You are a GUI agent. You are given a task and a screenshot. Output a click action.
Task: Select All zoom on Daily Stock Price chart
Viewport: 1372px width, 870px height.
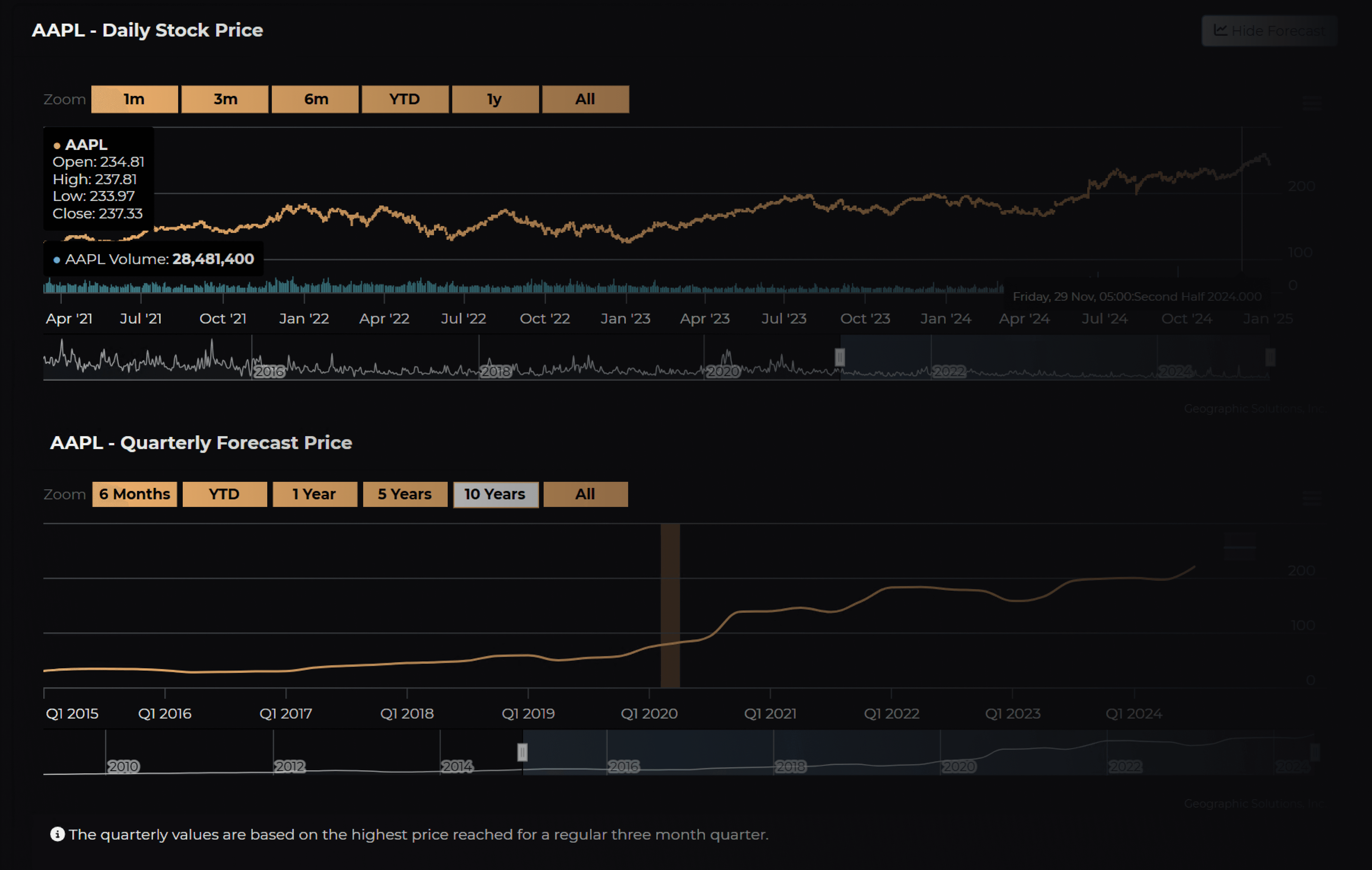click(586, 99)
